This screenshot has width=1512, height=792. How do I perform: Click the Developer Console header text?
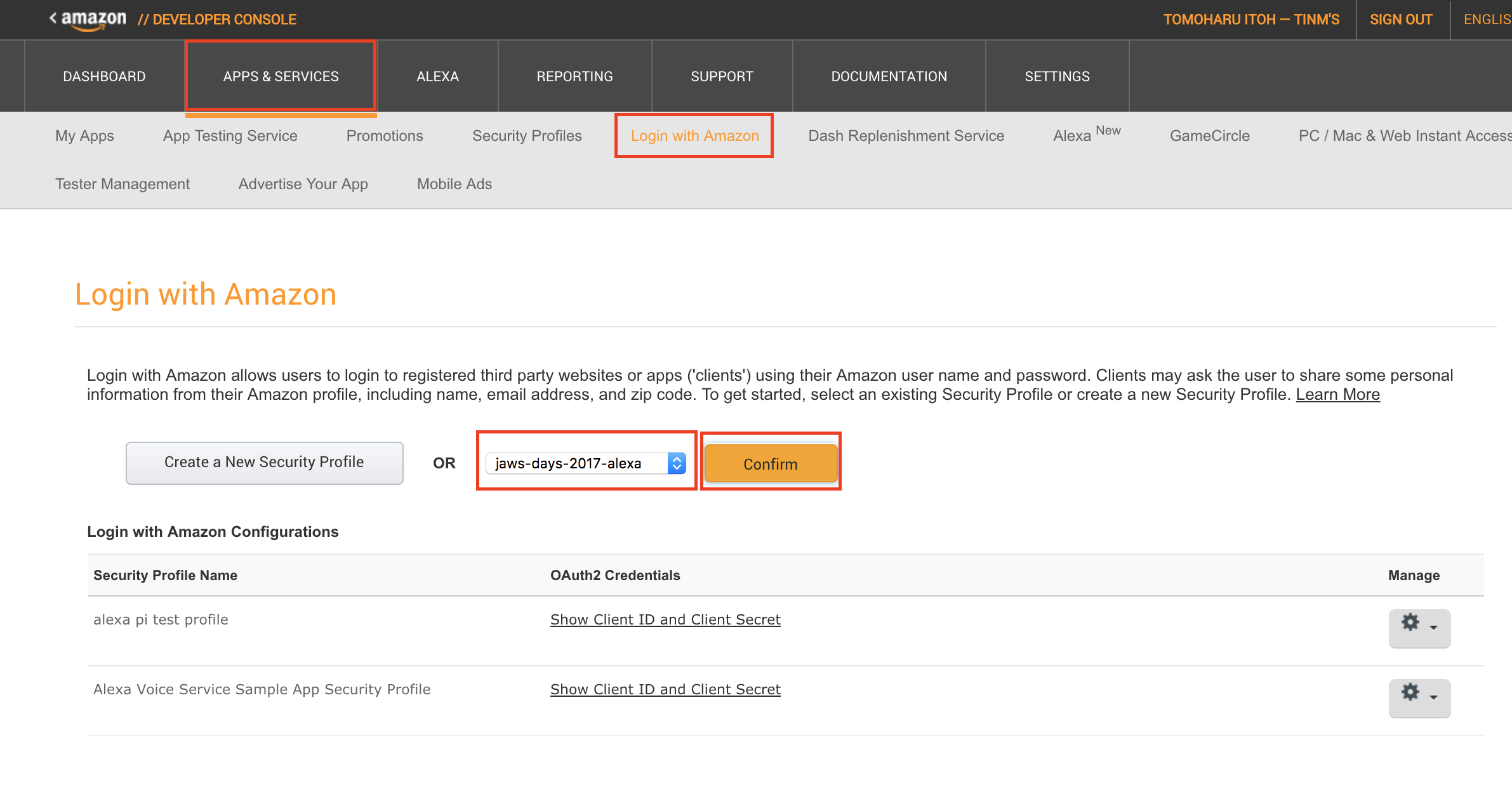[217, 20]
